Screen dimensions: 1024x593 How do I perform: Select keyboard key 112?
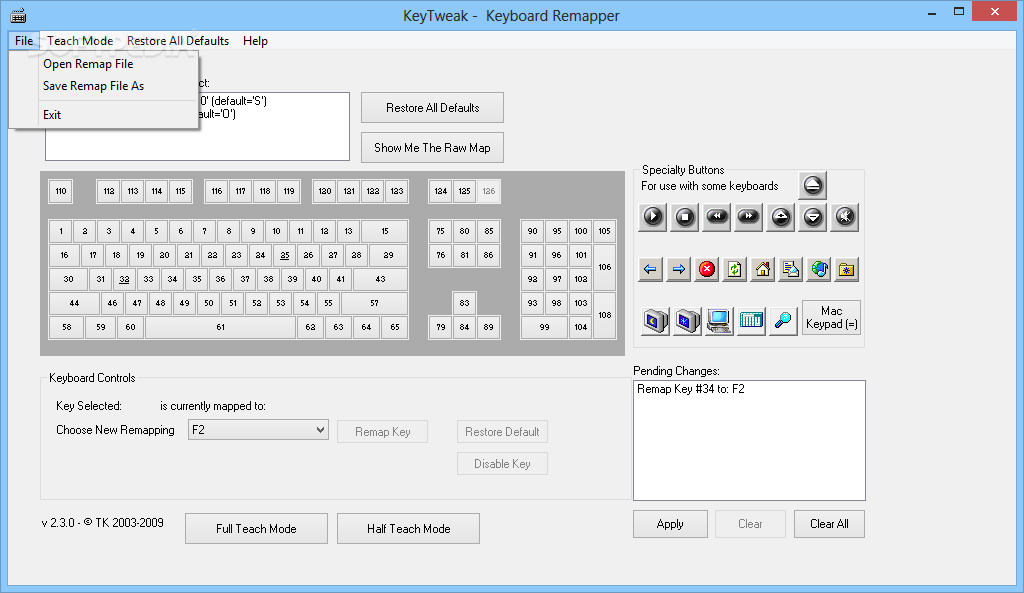point(109,191)
